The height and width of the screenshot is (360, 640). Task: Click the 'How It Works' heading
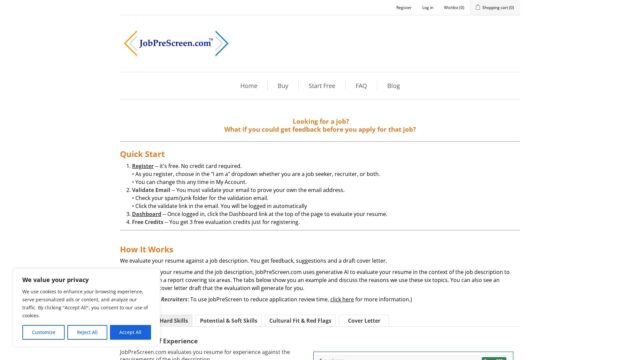147,249
